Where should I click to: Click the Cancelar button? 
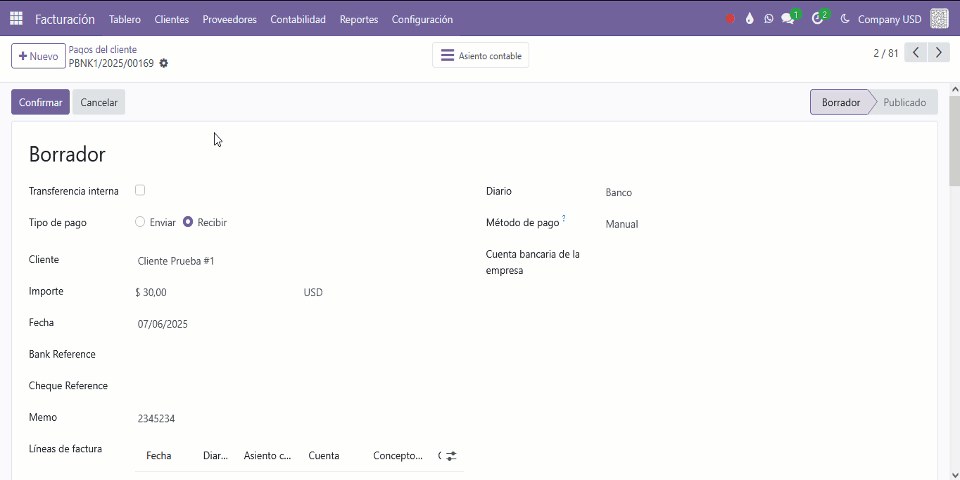[99, 102]
